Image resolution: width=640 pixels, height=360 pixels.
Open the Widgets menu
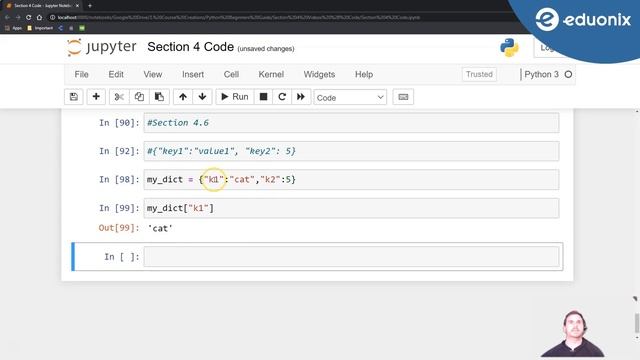(x=319, y=74)
